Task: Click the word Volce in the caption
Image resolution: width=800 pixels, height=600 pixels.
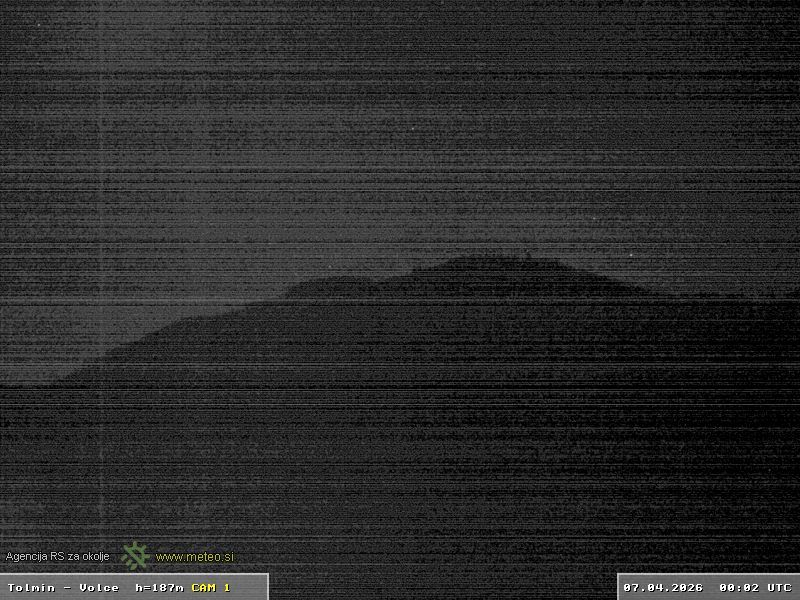Action: (99, 587)
